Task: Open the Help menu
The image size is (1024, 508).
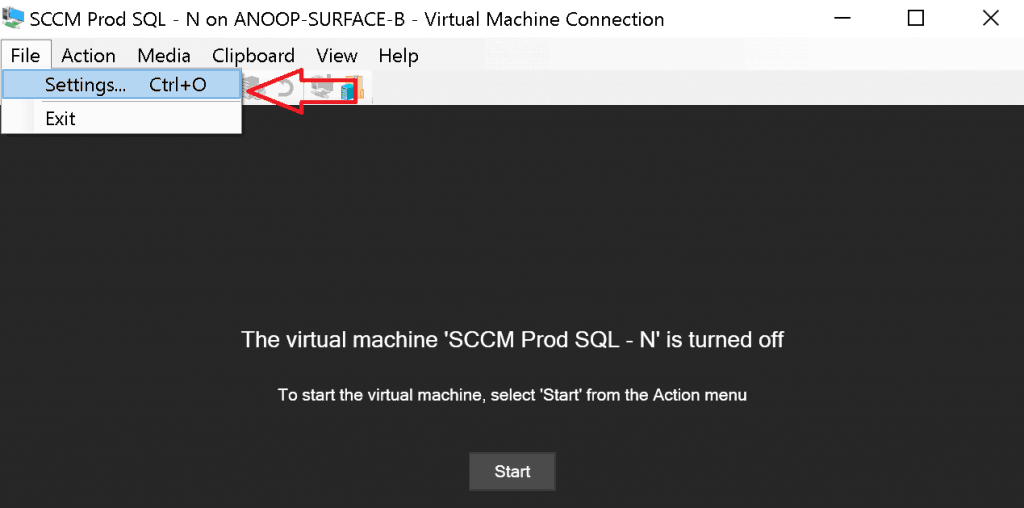Action: (x=398, y=55)
